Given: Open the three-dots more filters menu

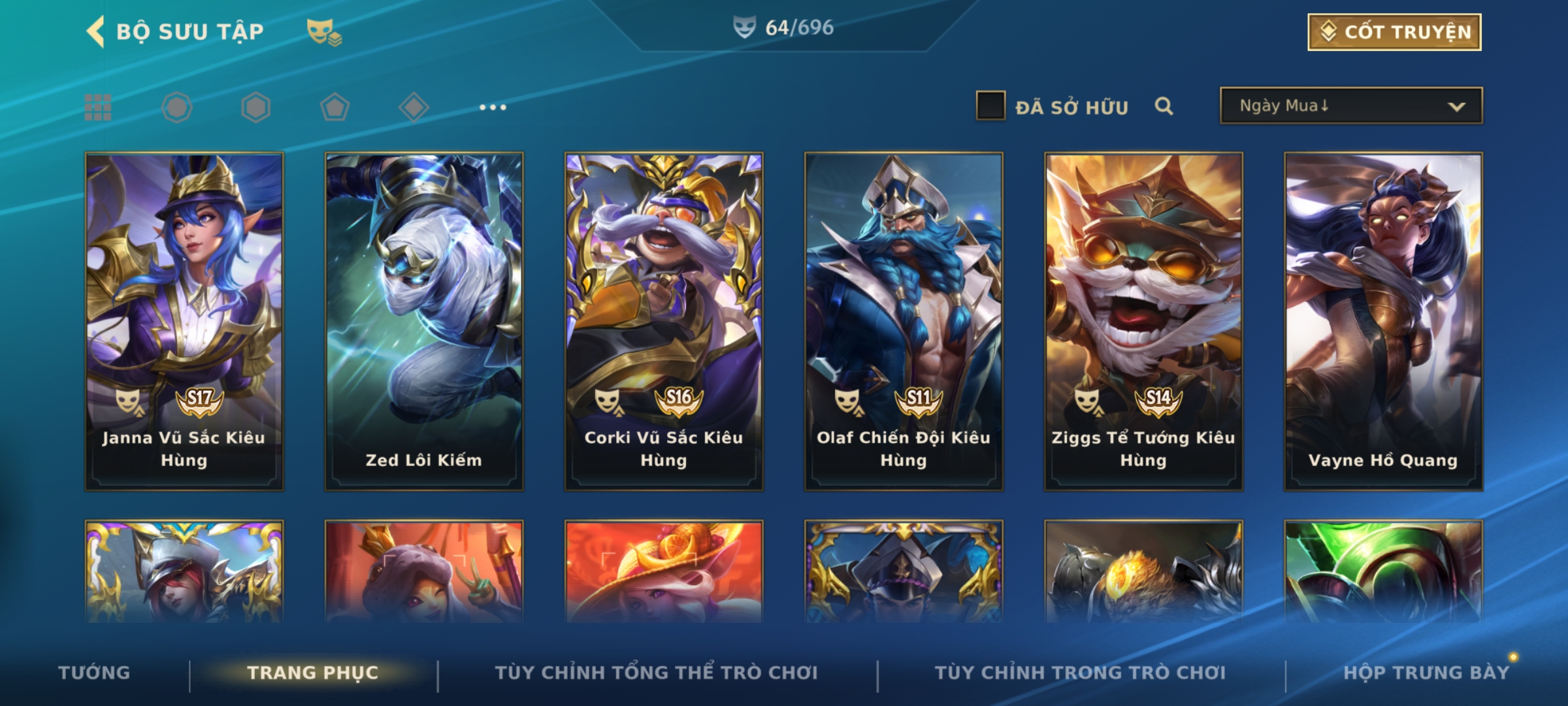Looking at the screenshot, I should [x=493, y=107].
